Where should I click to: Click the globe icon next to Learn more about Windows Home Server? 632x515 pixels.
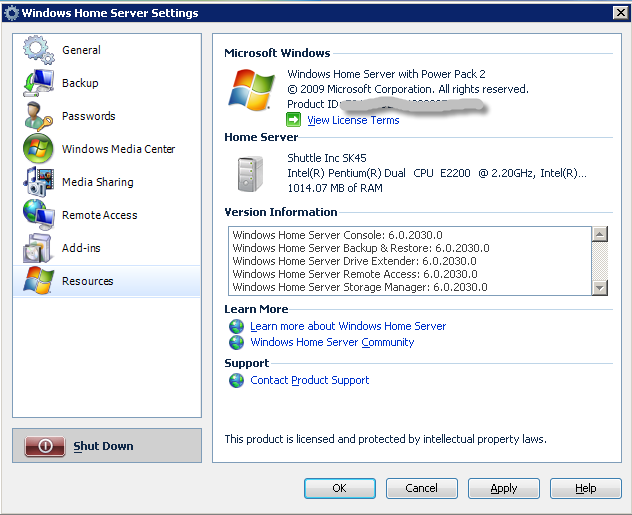(237, 326)
